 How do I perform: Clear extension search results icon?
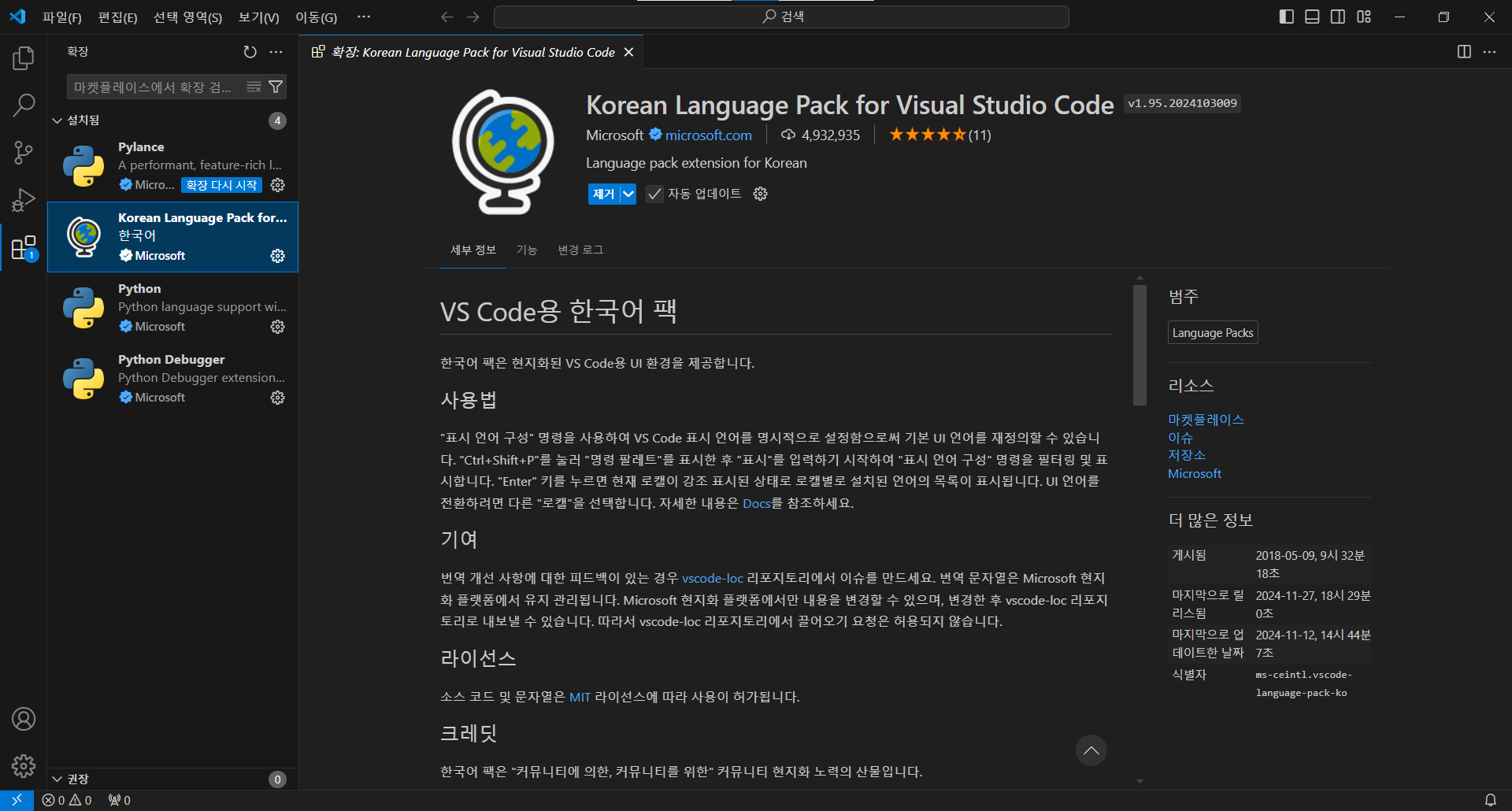click(x=254, y=87)
